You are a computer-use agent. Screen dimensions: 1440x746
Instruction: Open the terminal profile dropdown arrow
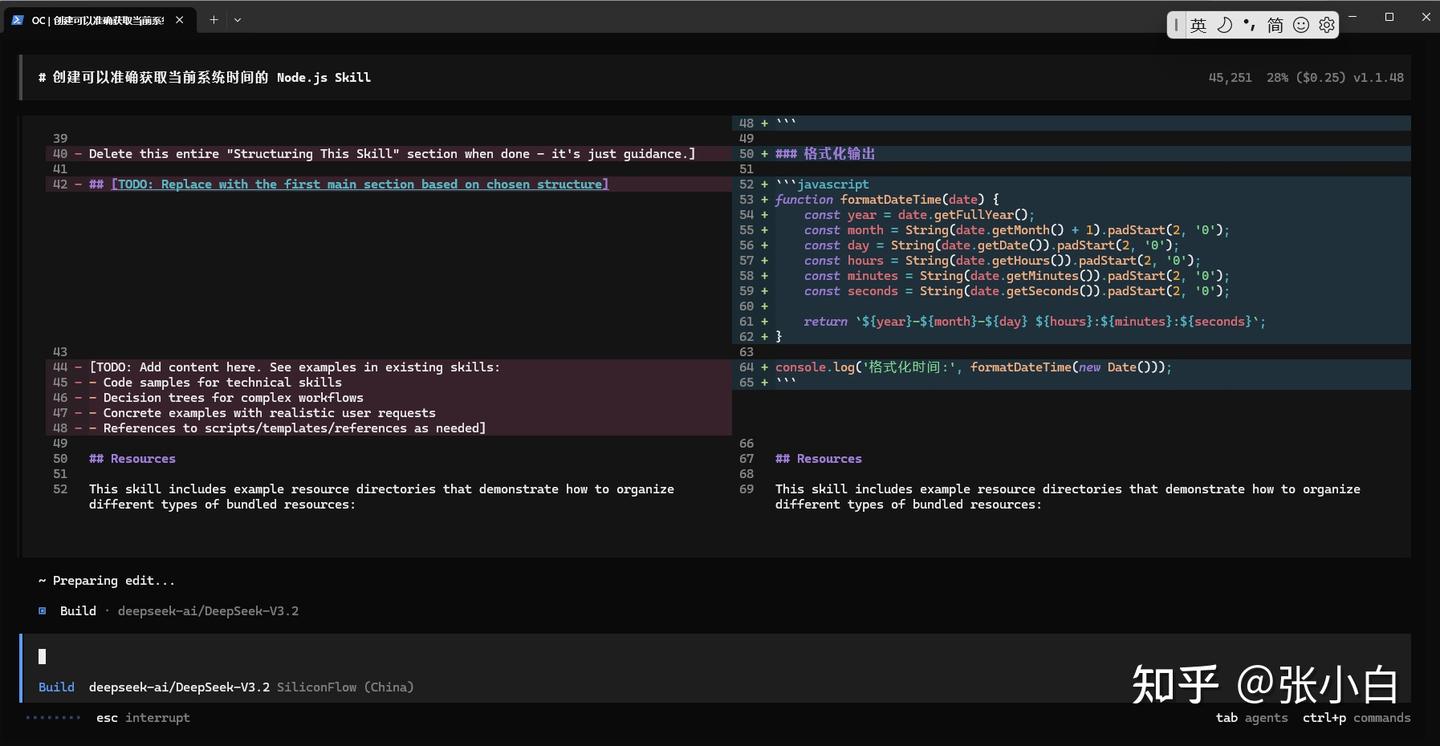coord(237,19)
